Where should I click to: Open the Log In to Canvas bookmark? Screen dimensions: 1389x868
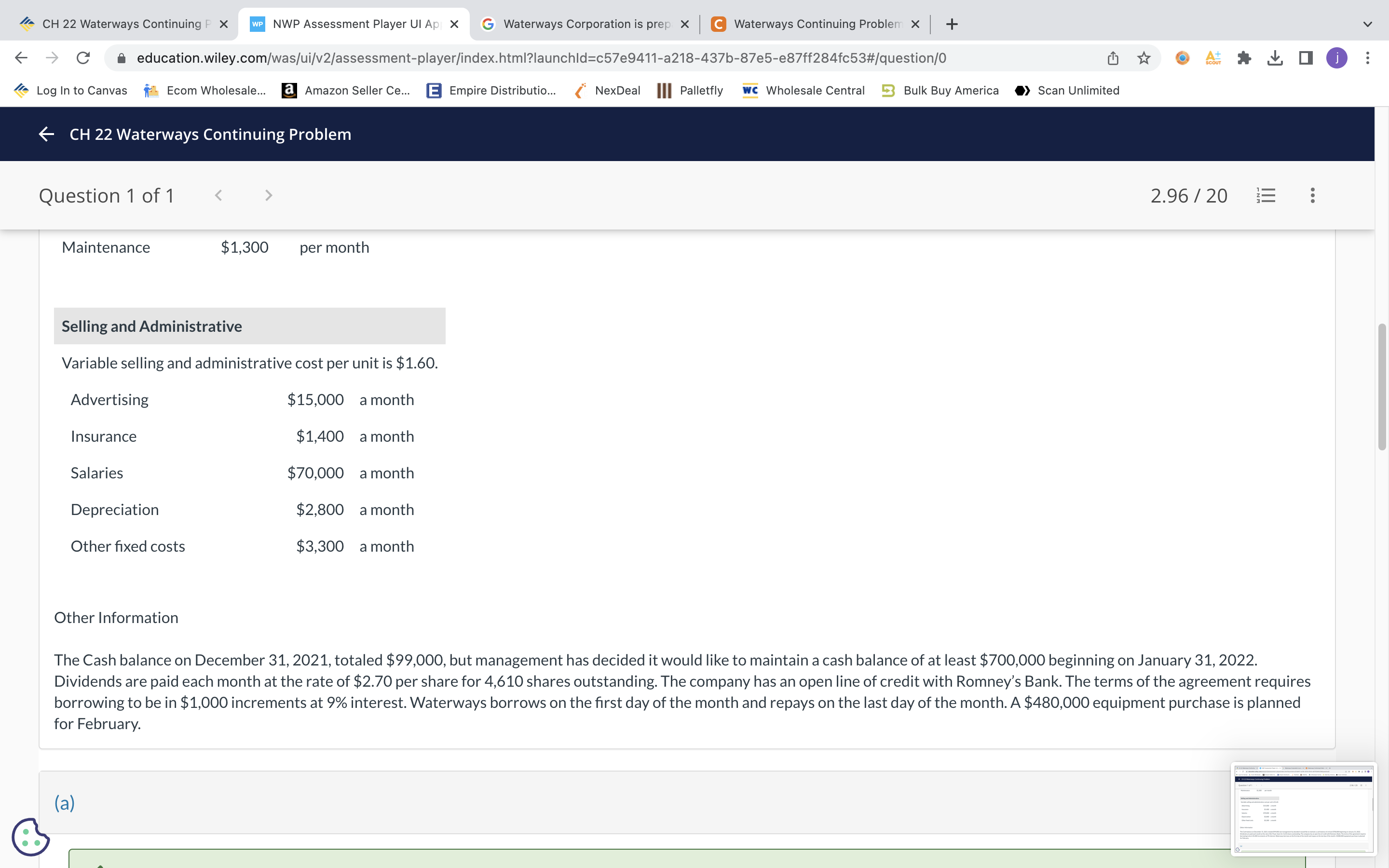(70, 90)
